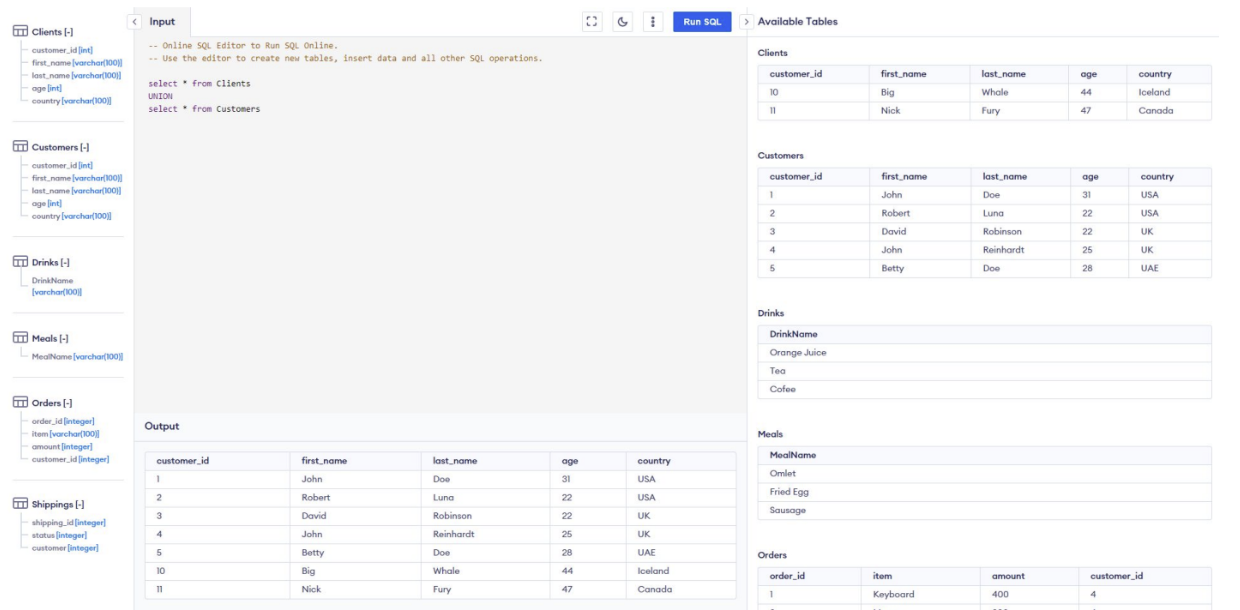
Task: Click 'Orange Juice' row in Drinks table
Action: [x=985, y=352]
